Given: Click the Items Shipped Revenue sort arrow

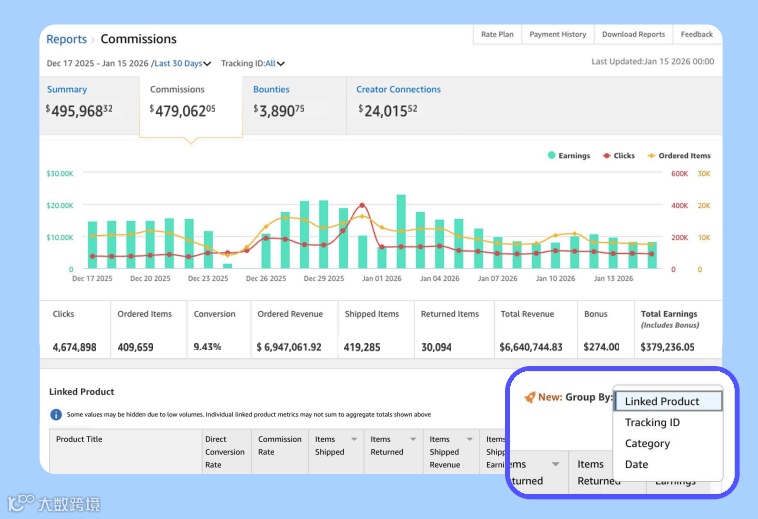Looking at the screenshot, I should pos(469,439).
